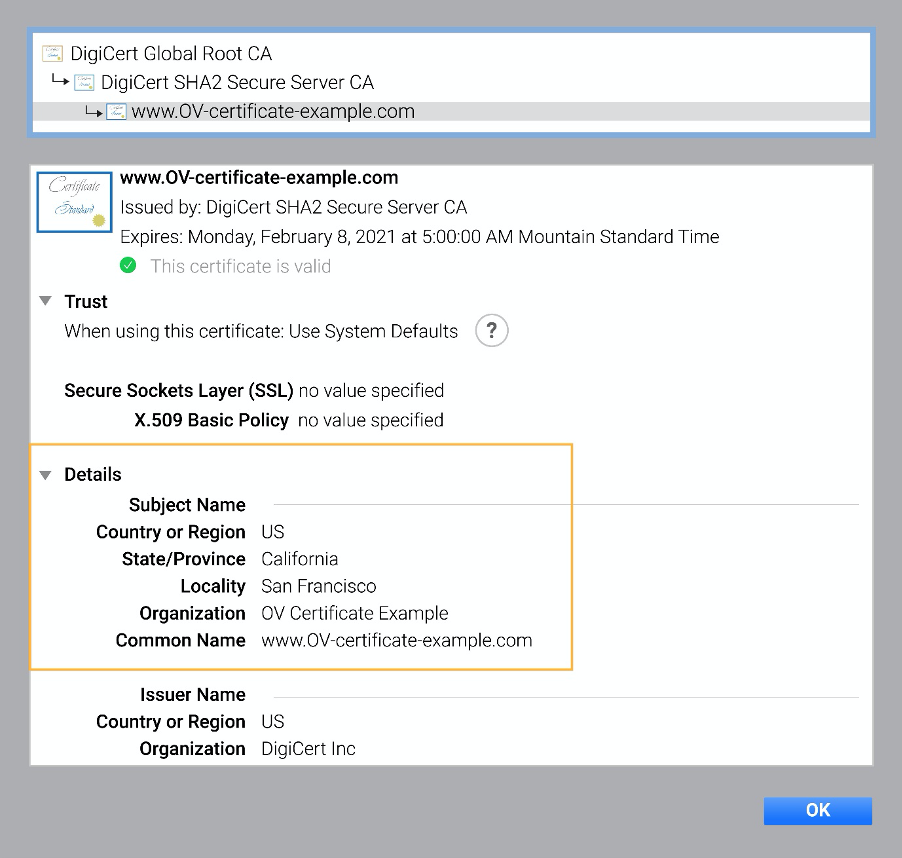Collapse the Trust section
Viewport: 902px width, 858px height.
coord(45,301)
